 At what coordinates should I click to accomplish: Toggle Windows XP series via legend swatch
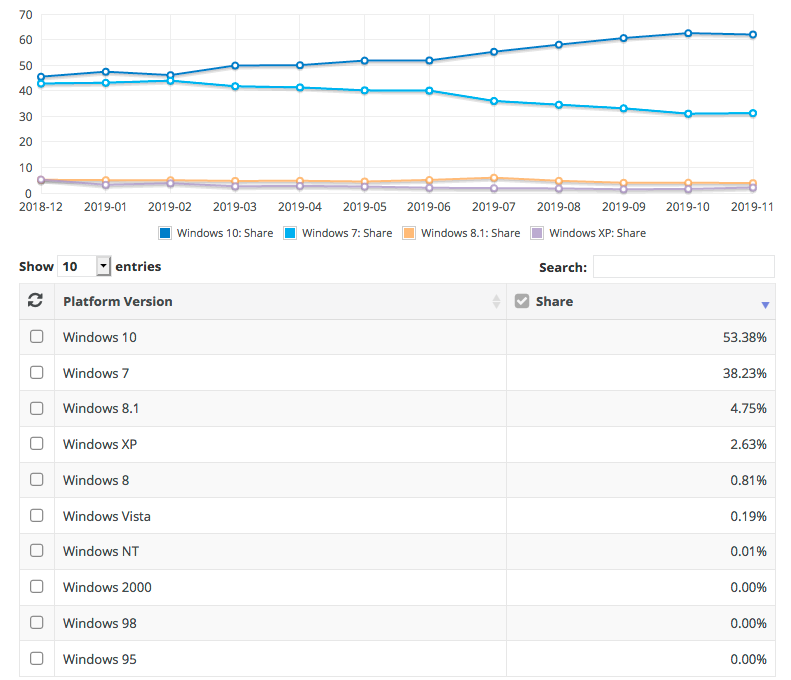pyautogui.click(x=537, y=233)
